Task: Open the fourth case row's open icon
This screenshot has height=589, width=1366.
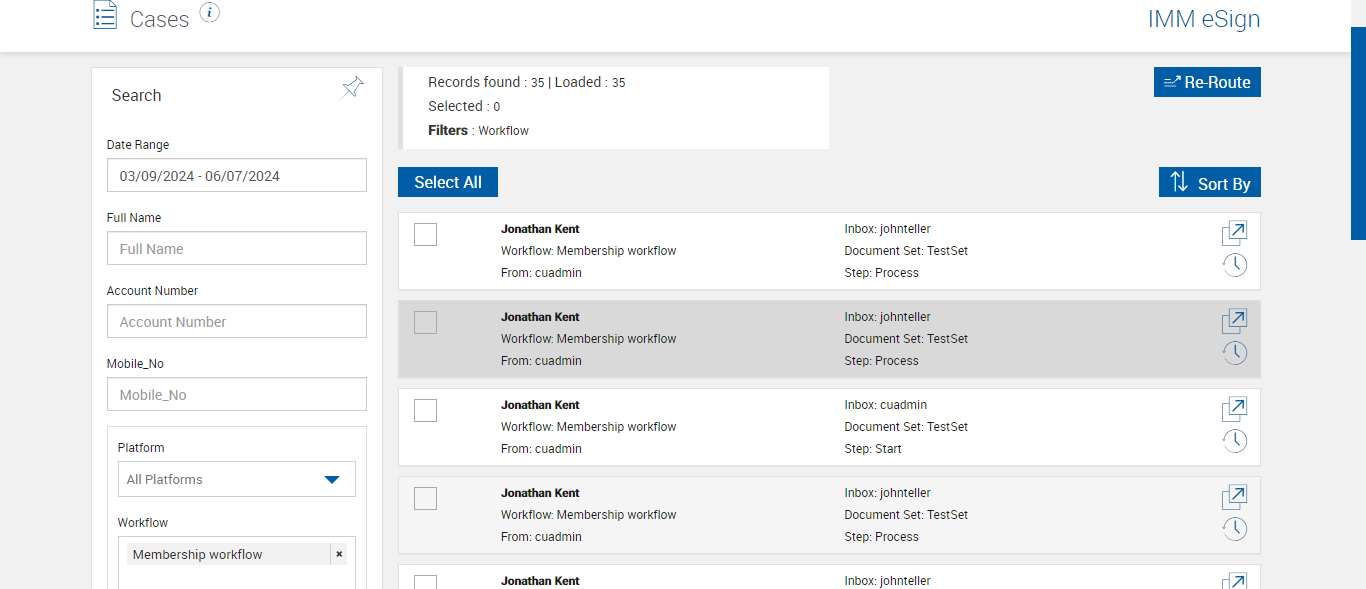Action: [1234, 497]
